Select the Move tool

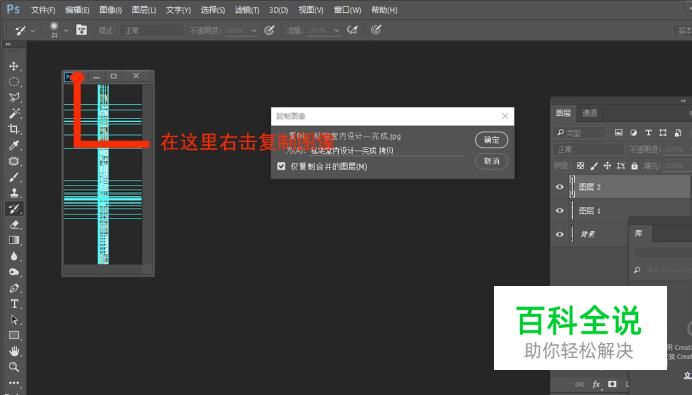[x=14, y=66]
